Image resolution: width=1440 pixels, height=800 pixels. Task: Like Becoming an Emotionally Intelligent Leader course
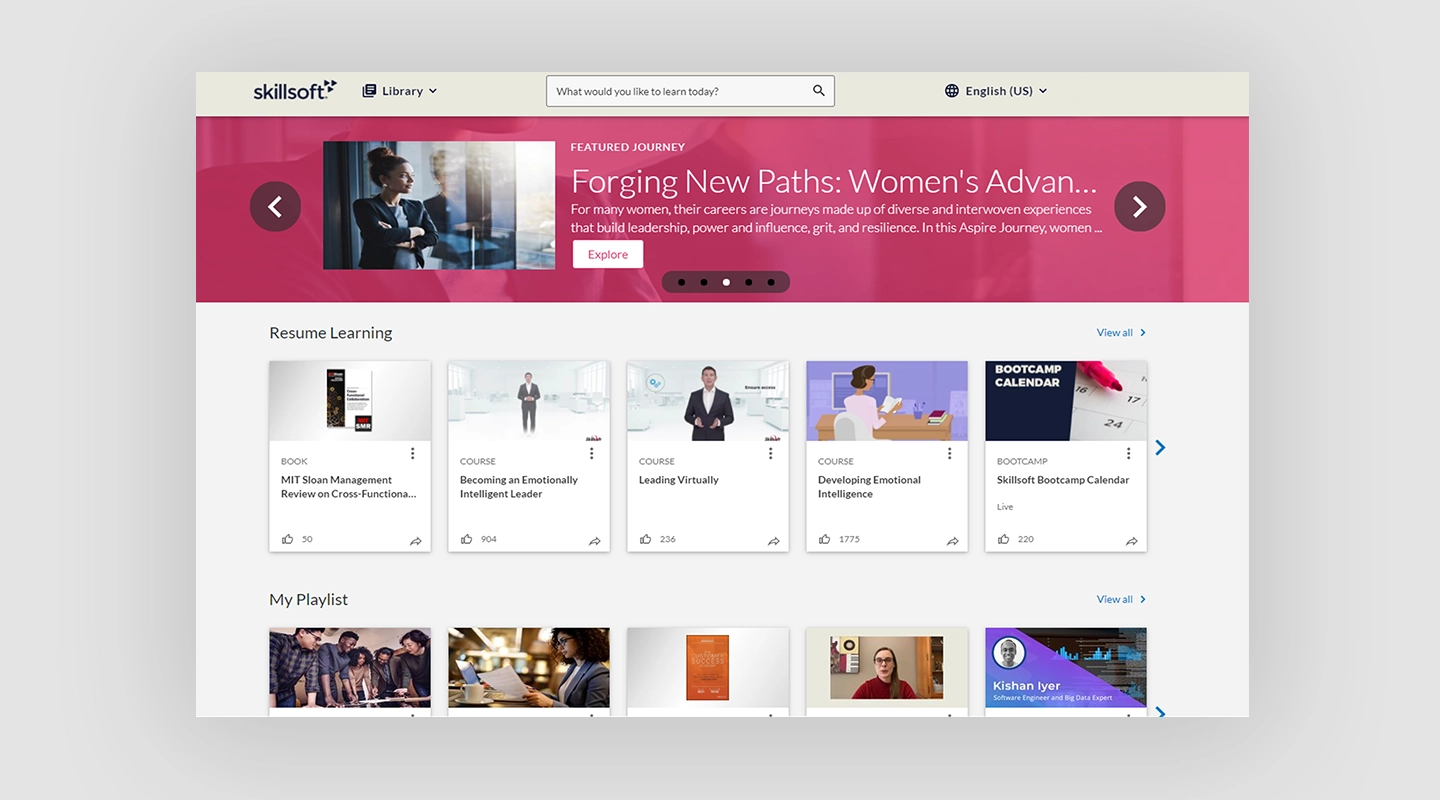[x=467, y=539]
